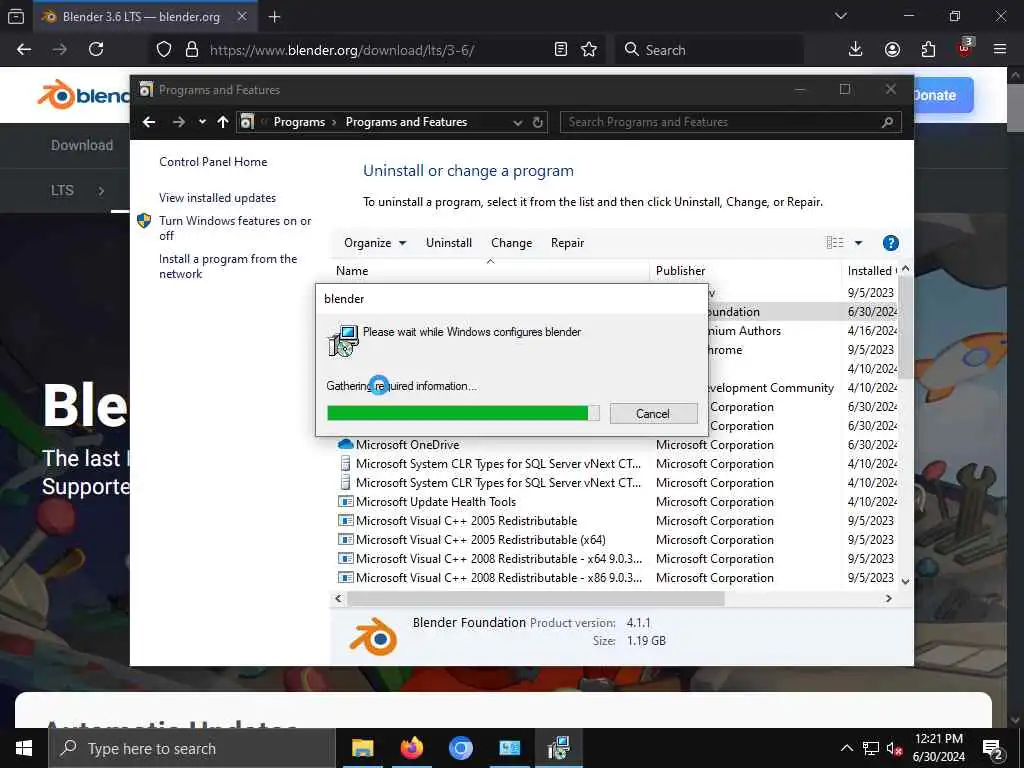Open Control Panel help icon

pyautogui.click(x=890, y=243)
